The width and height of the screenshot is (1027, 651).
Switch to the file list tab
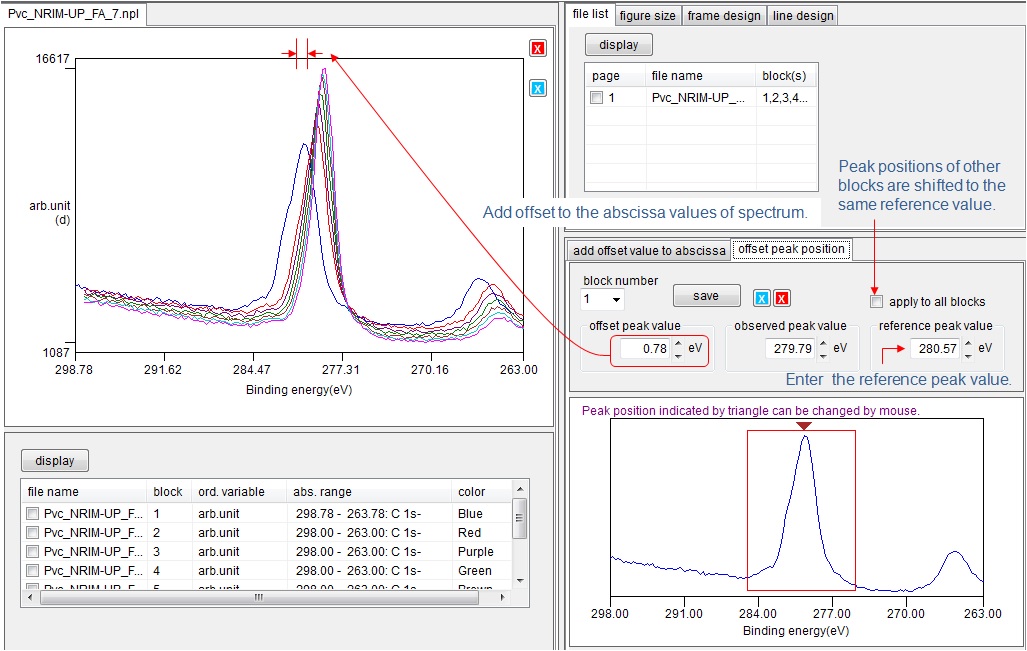tap(590, 14)
